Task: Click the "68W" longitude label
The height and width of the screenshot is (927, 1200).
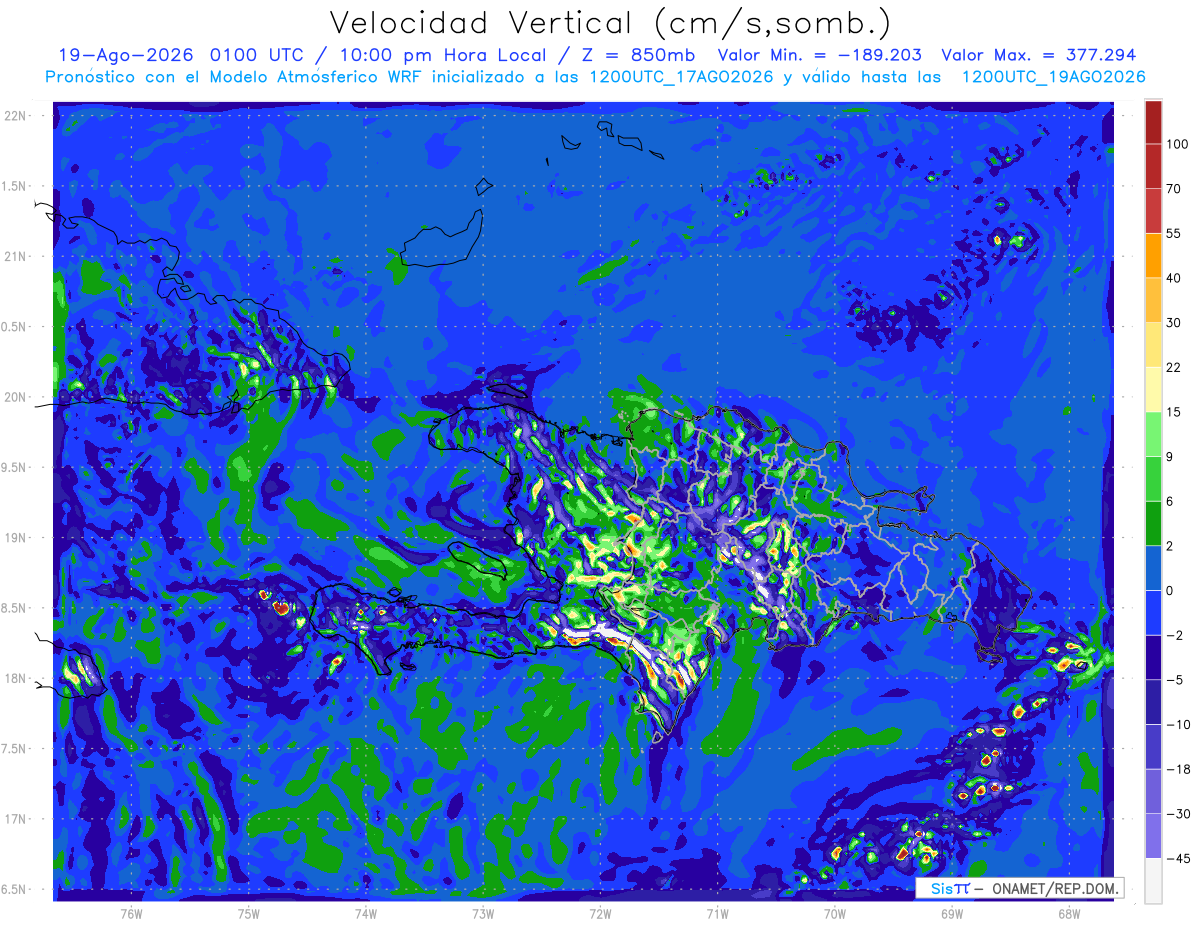Action: [1068, 912]
